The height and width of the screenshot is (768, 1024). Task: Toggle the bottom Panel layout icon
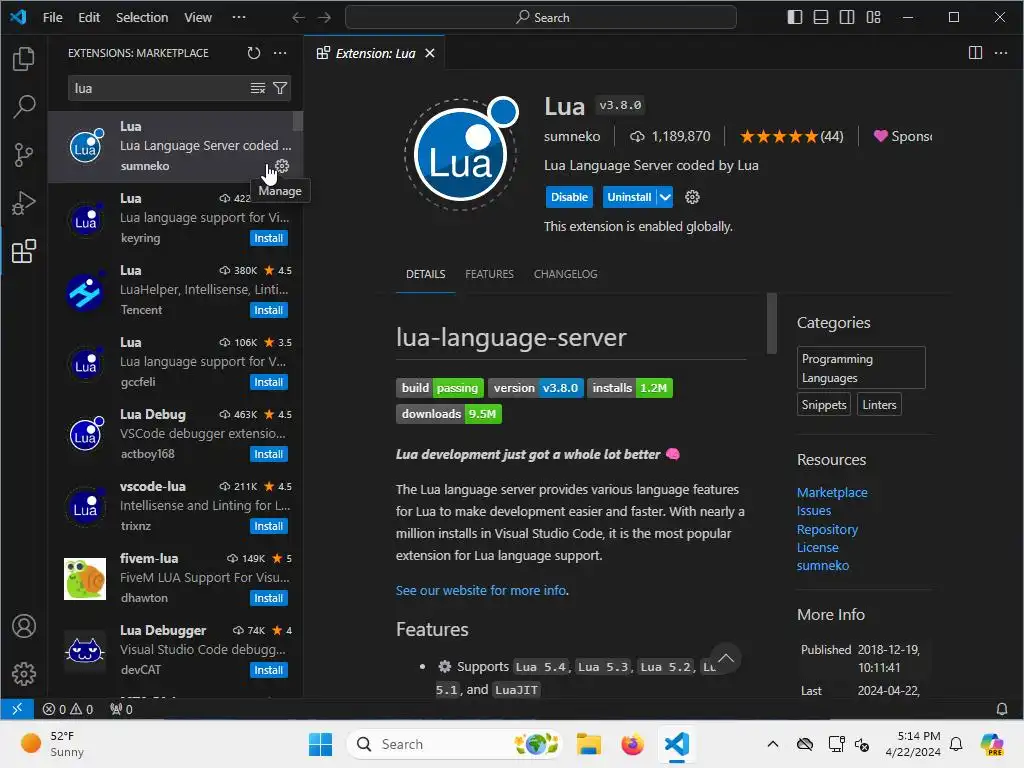click(x=821, y=17)
